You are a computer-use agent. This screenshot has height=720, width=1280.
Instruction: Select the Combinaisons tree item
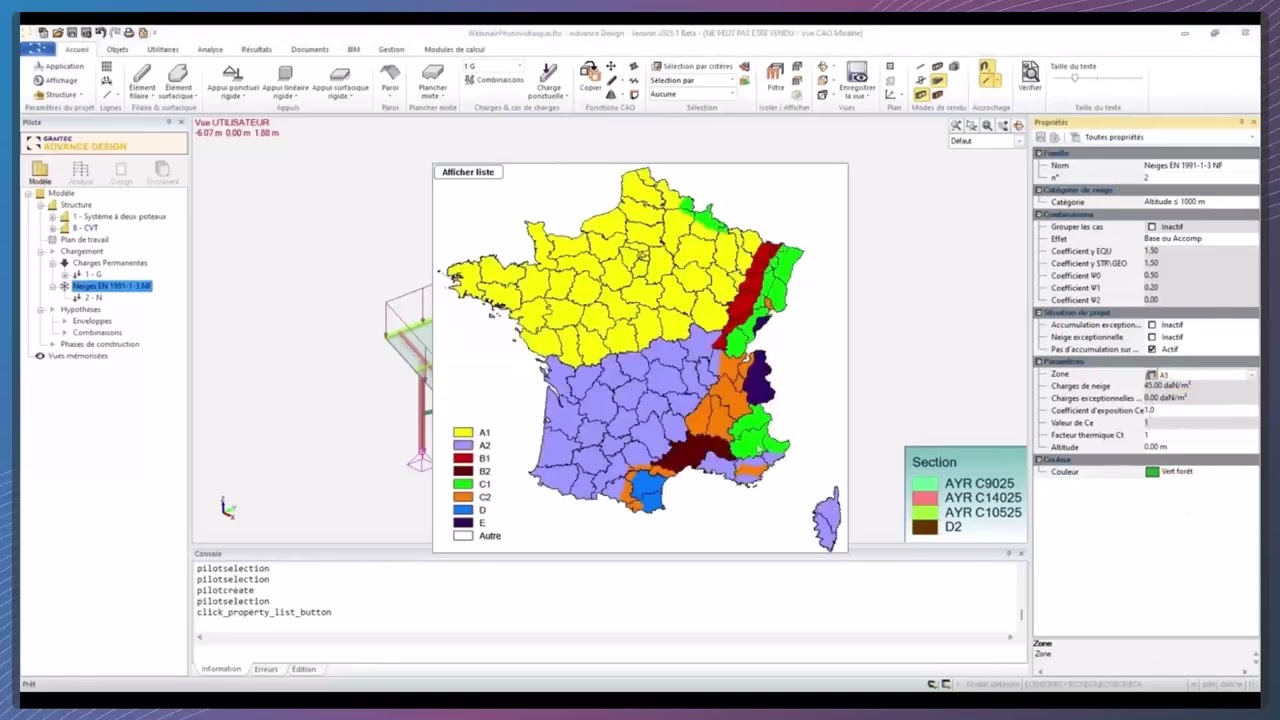pos(97,333)
